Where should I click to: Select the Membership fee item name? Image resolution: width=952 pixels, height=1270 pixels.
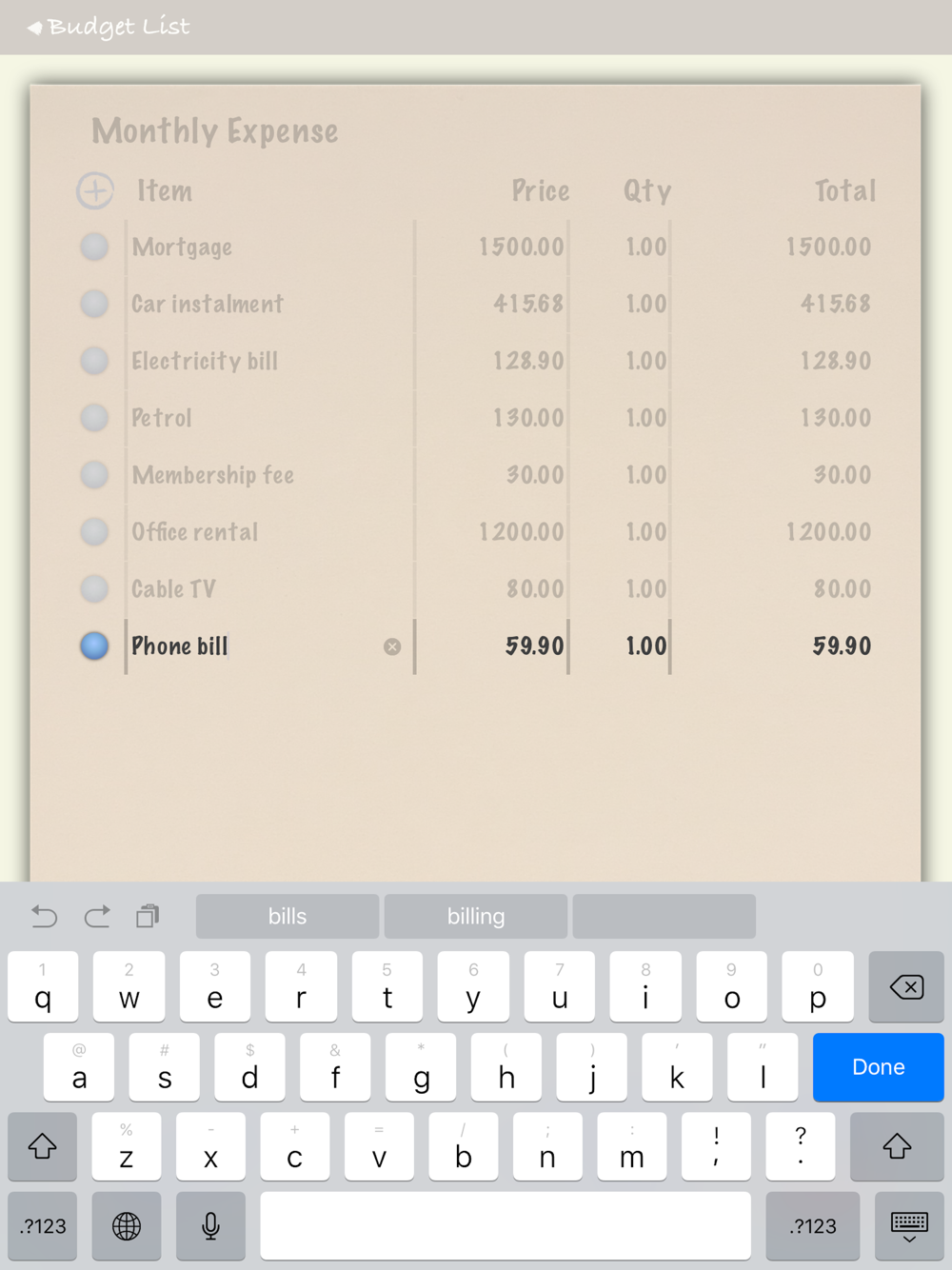point(213,475)
